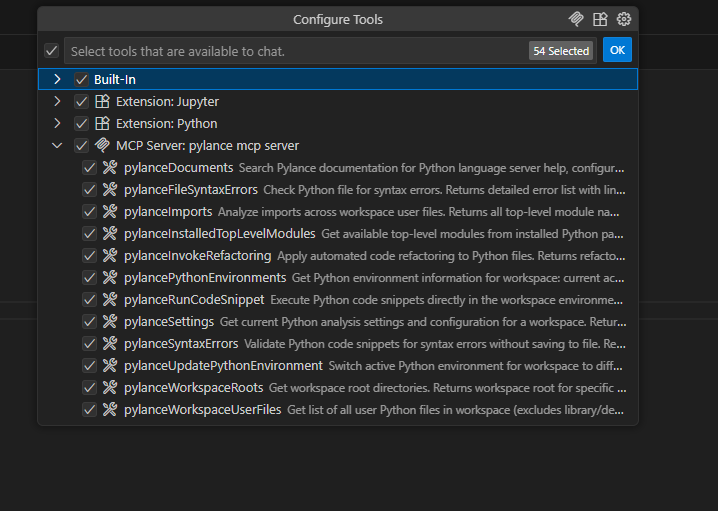Screen dimensions: 718x511
Task: Disable the pylanceRunCodeSnippet checkbox
Action: (x=89, y=299)
